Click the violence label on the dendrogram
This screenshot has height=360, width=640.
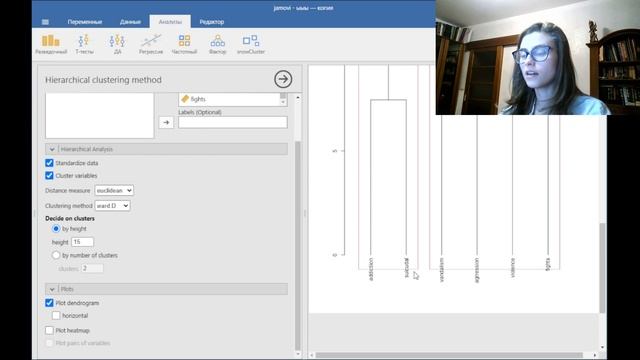(x=513, y=267)
